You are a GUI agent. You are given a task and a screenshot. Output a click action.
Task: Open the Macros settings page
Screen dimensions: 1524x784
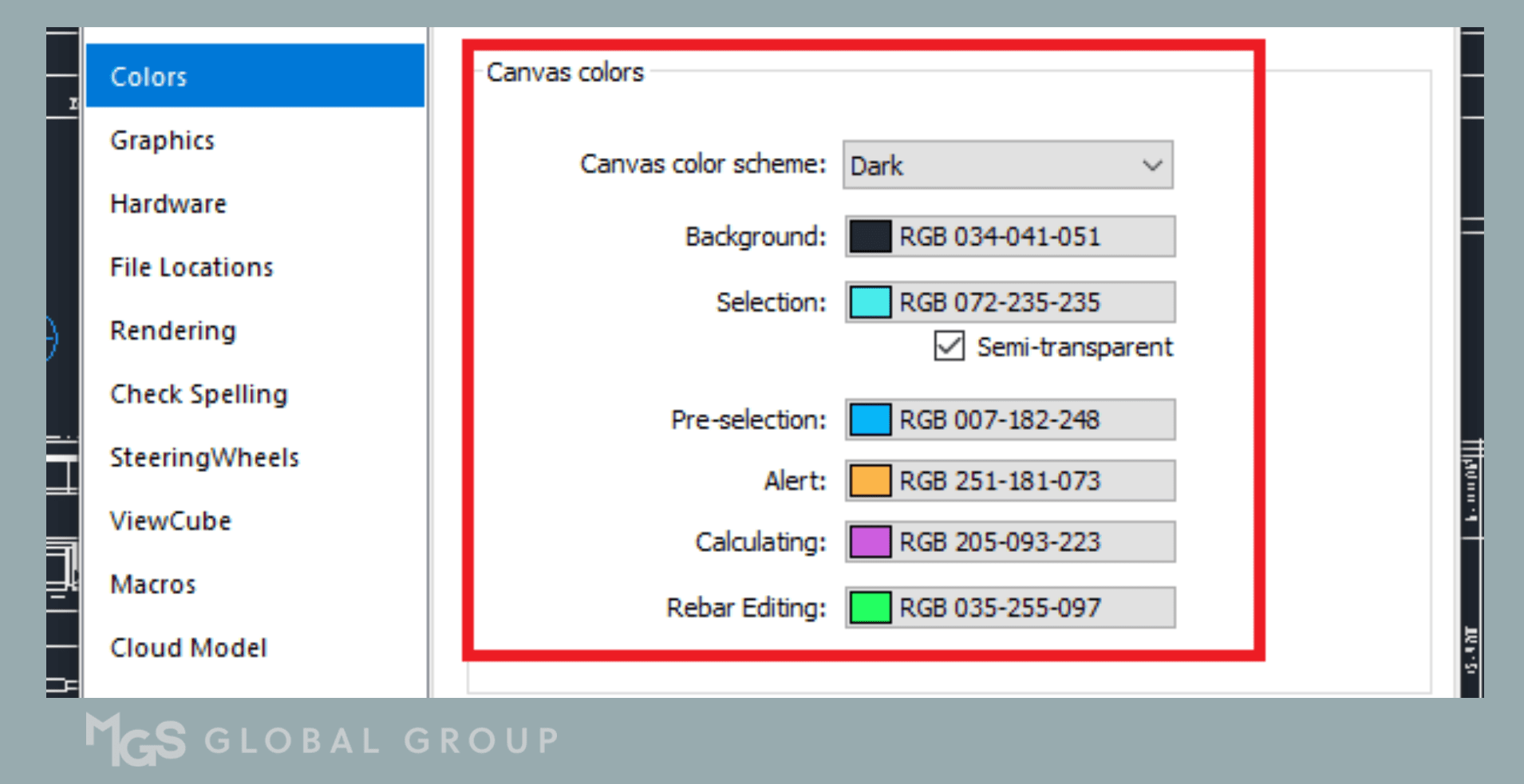[x=152, y=584]
